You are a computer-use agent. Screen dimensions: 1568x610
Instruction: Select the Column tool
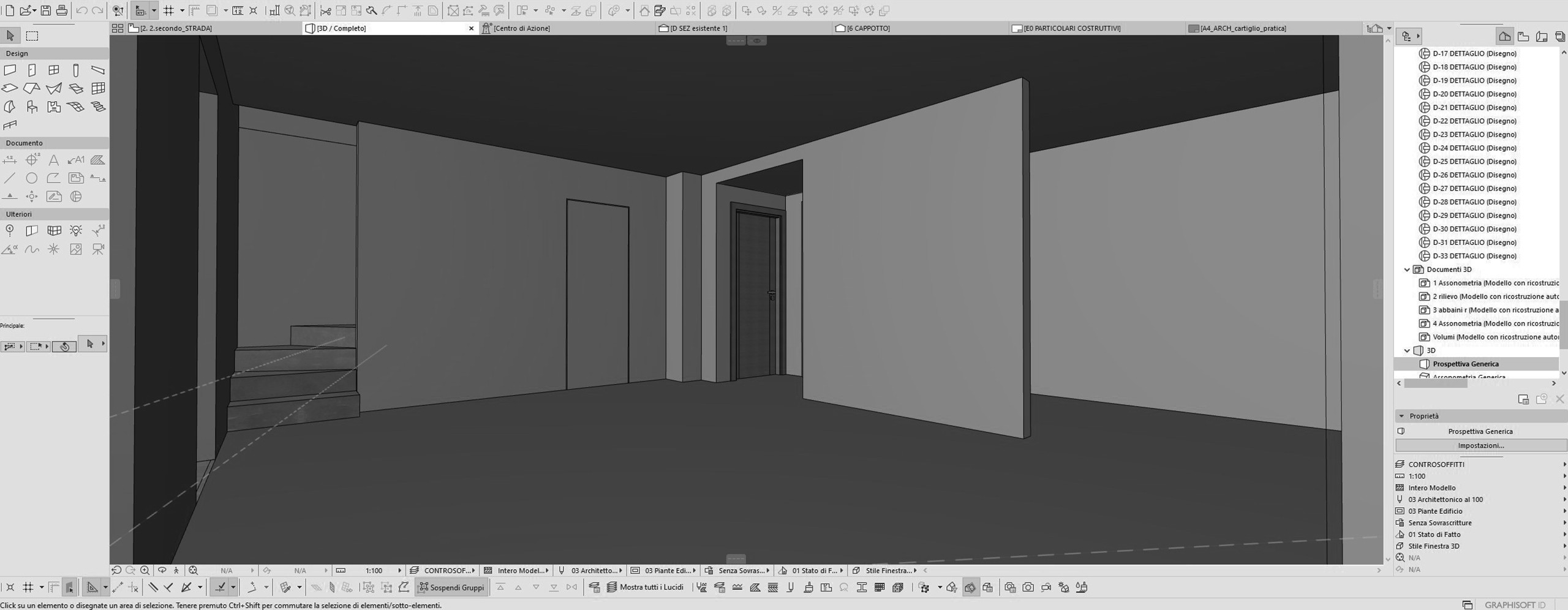[76, 70]
